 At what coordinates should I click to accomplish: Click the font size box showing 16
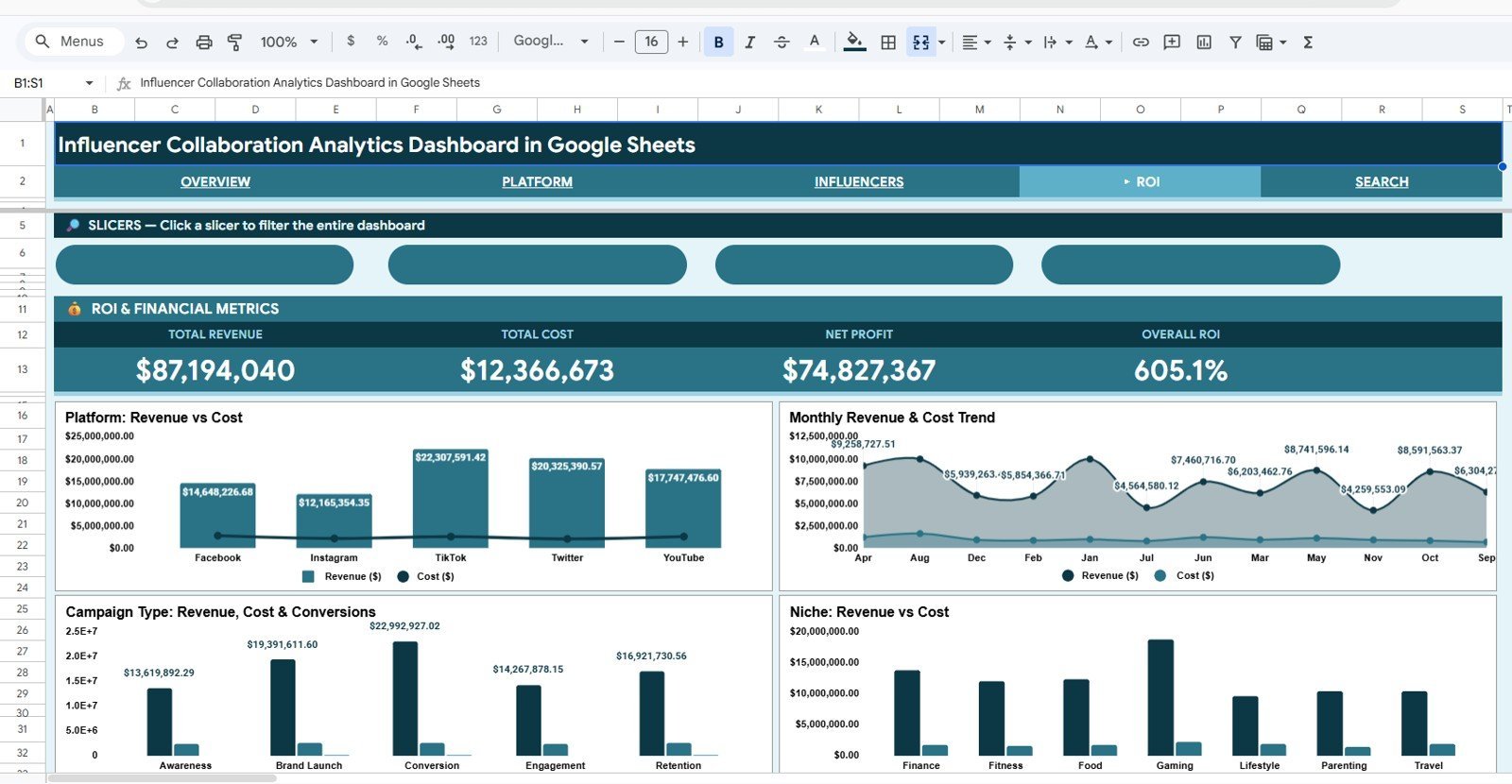651,42
